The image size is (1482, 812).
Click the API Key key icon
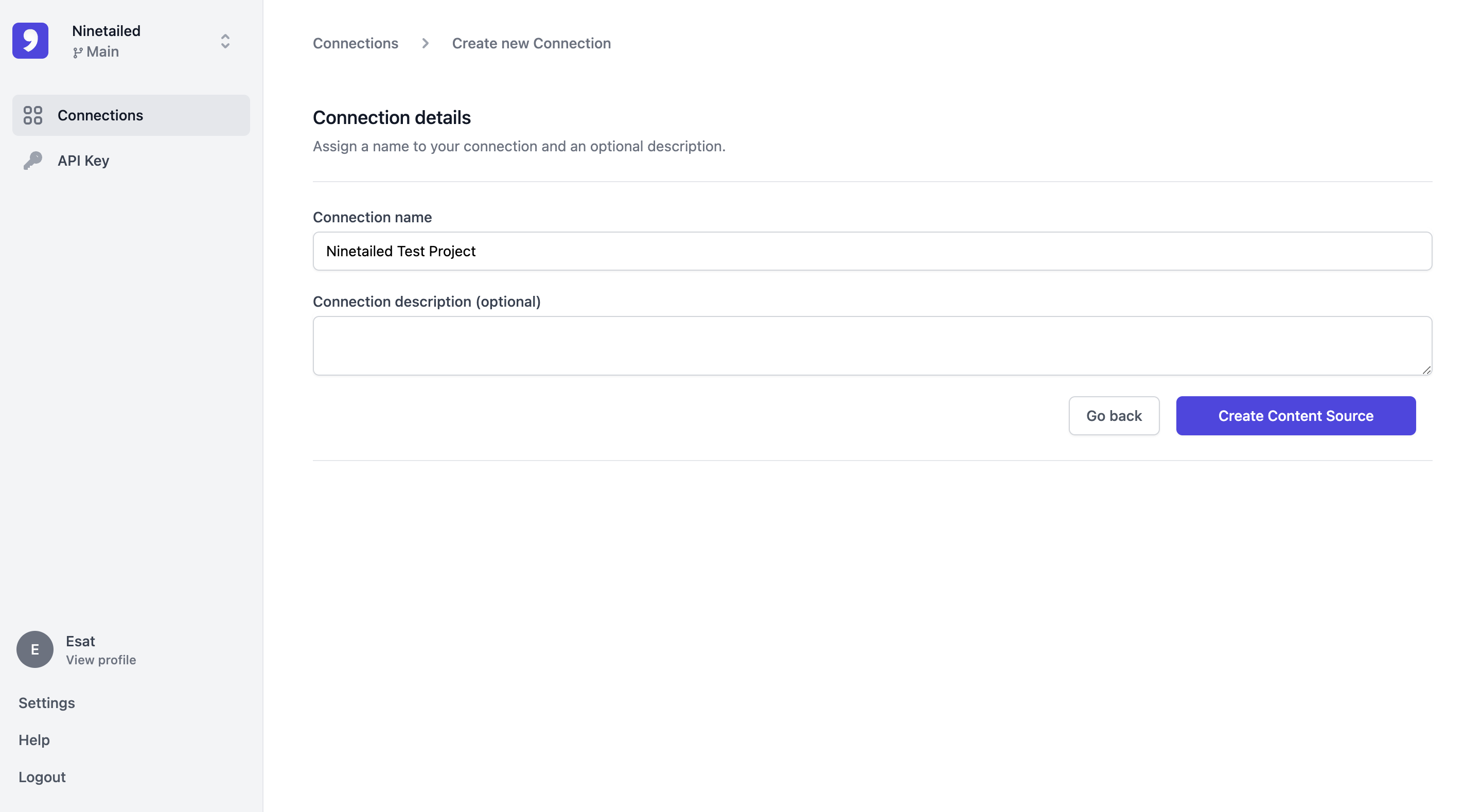pos(33,161)
